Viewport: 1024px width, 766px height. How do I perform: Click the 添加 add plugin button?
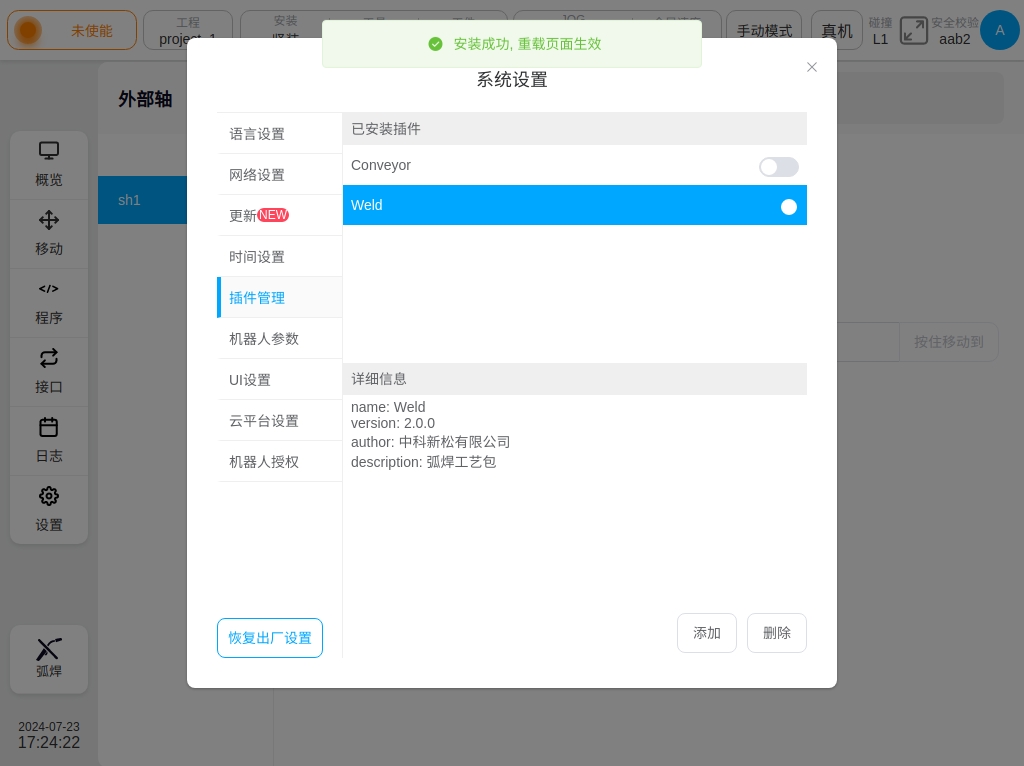tap(707, 633)
